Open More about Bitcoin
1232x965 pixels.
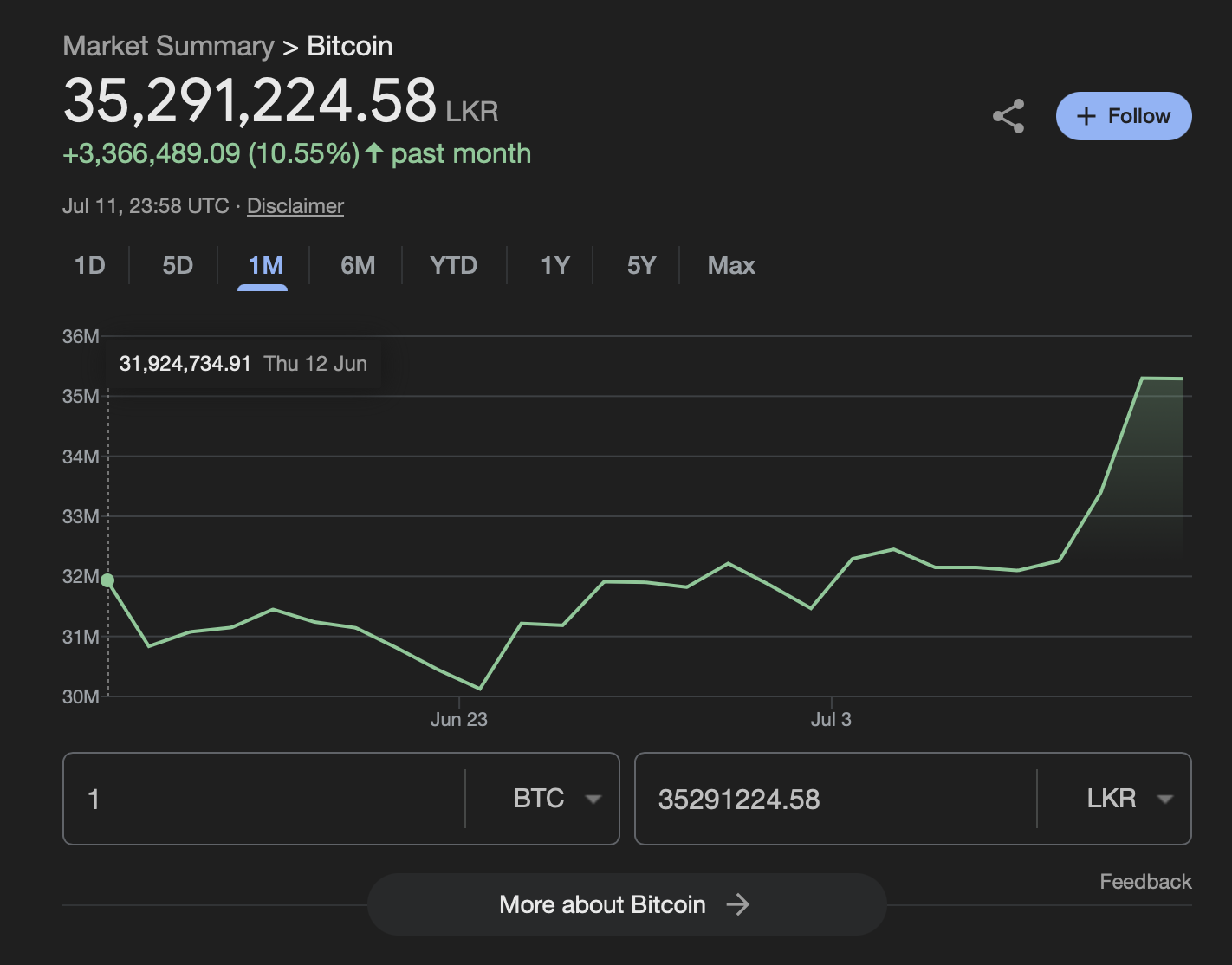point(627,904)
